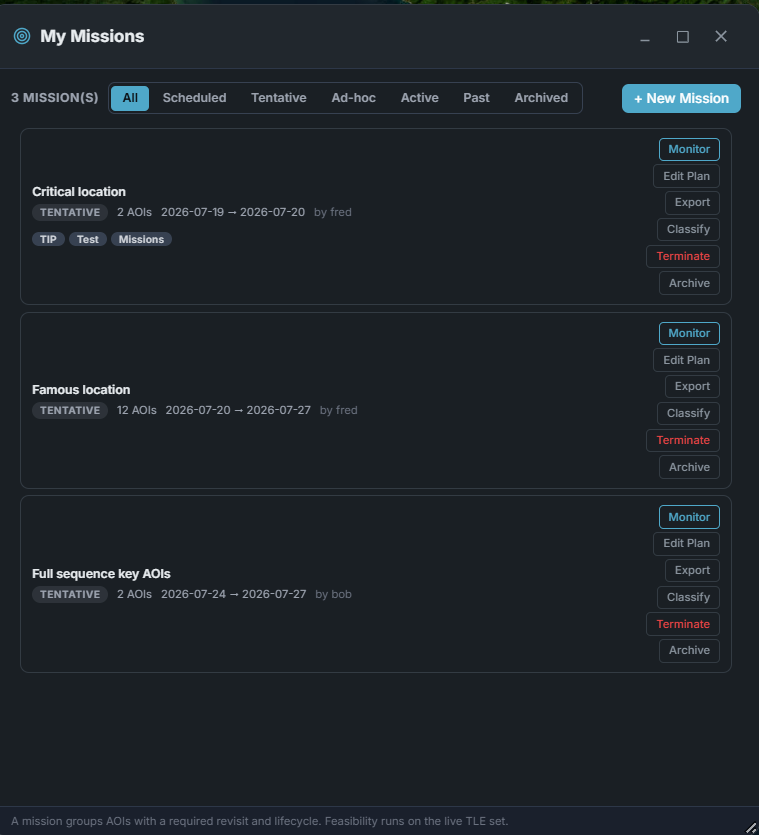The width and height of the screenshot is (759, 835).
Task: Click date range 2026-07-24 → 2026-07-27
Action: click(234, 594)
